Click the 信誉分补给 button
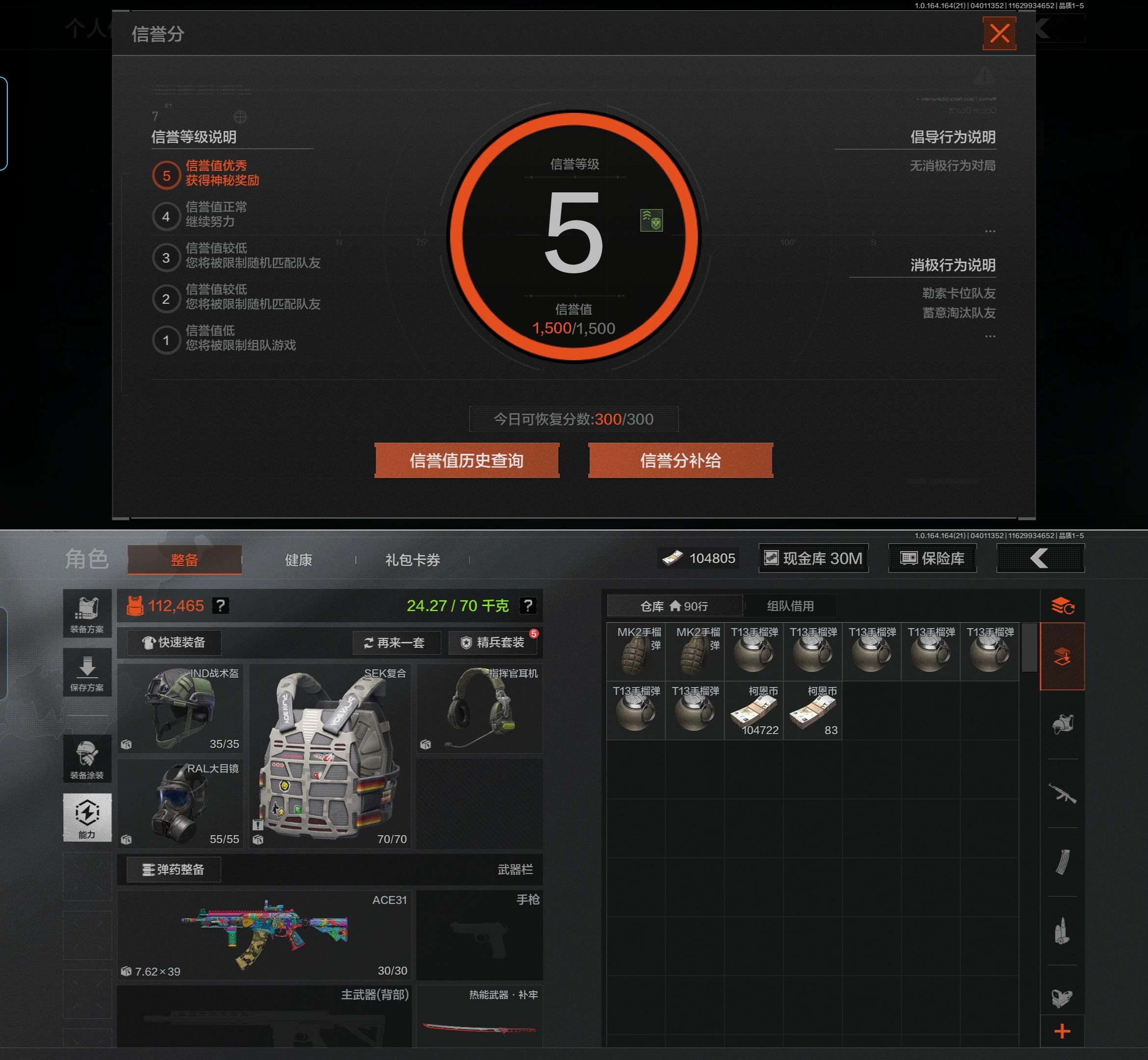The image size is (1148, 1060). (x=680, y=461)
